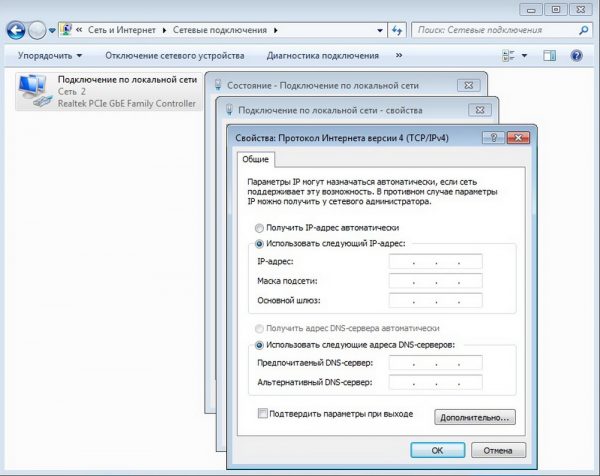Click "Отключение сетевого устройства" toolbar command
This screenshot has width=600, height=476.
tap(175, 56)
